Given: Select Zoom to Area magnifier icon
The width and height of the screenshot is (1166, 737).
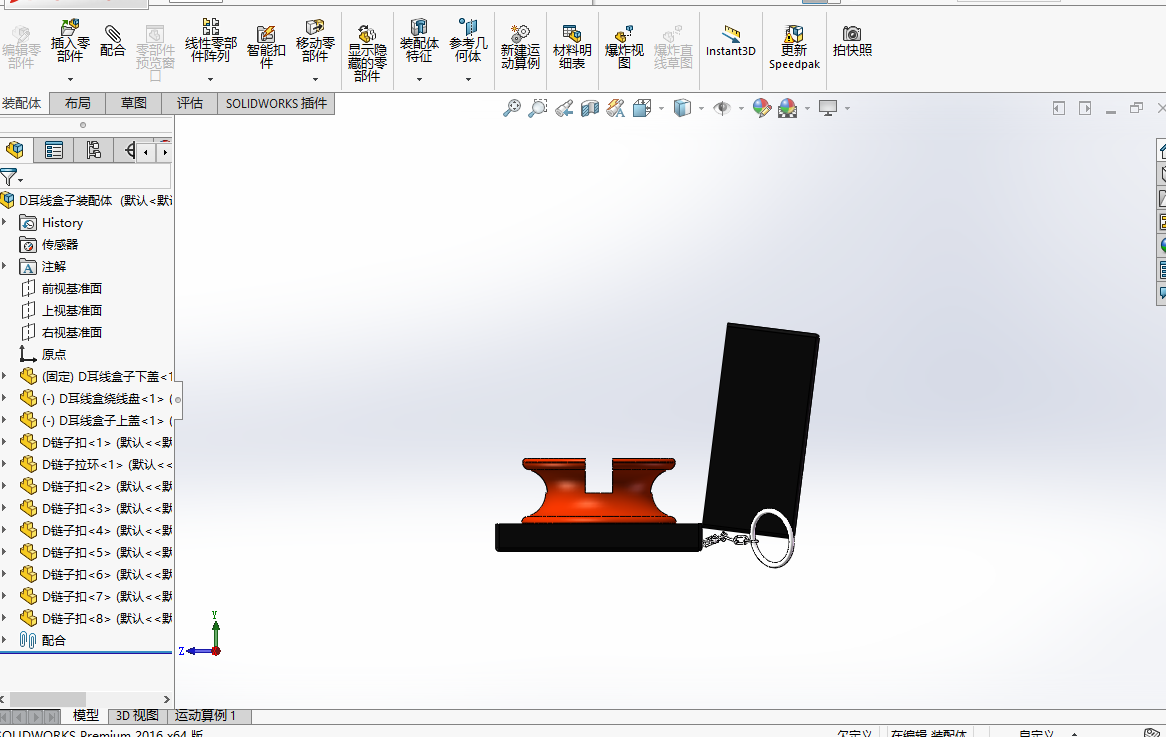Looking at the screenshot, I should 538,109.
